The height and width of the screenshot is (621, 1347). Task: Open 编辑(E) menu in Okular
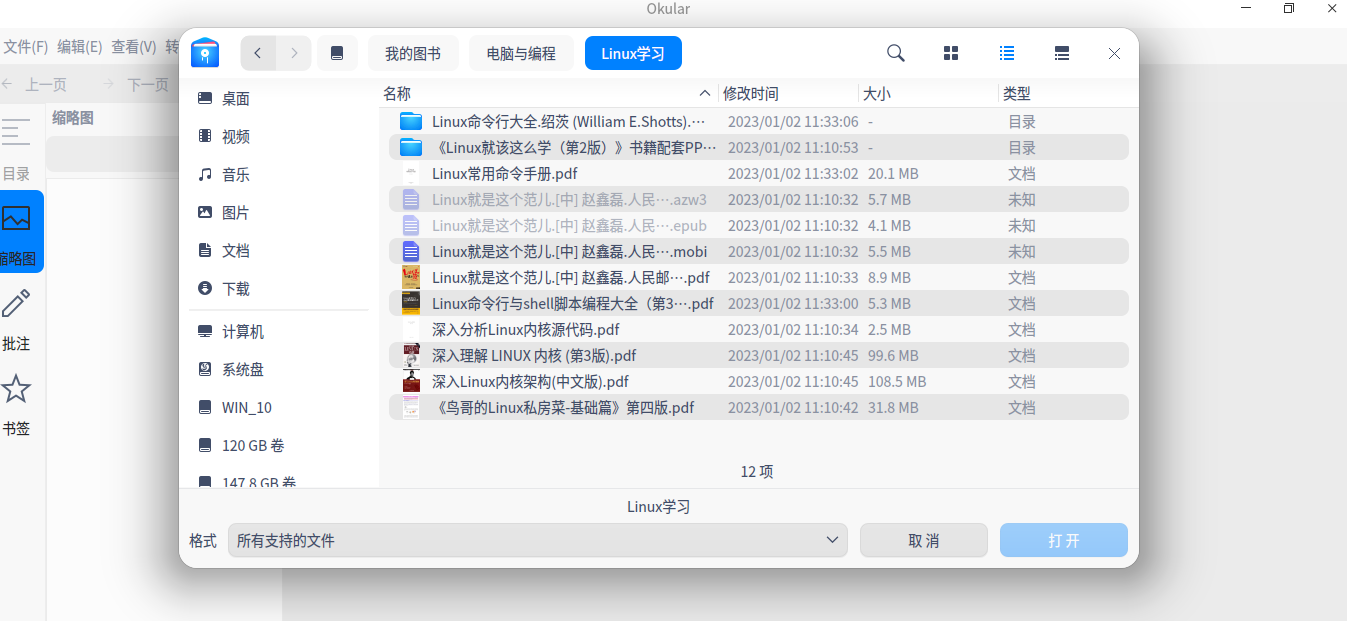(x=80, y=47)
